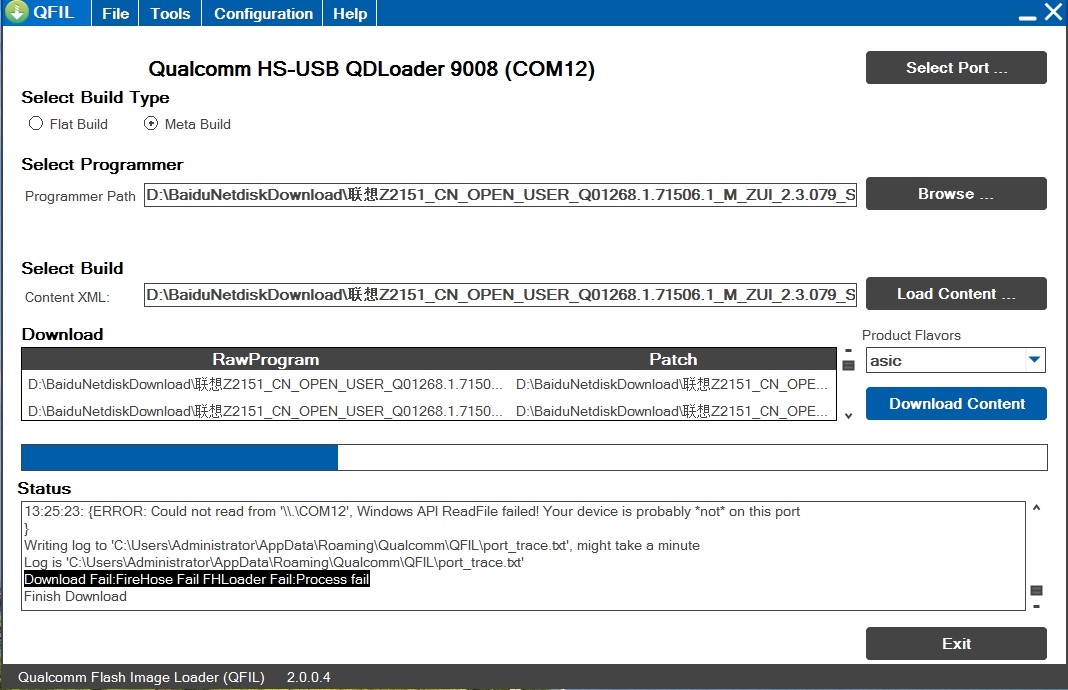Open the Product Flavors asic dropdown

coord(955,360)
